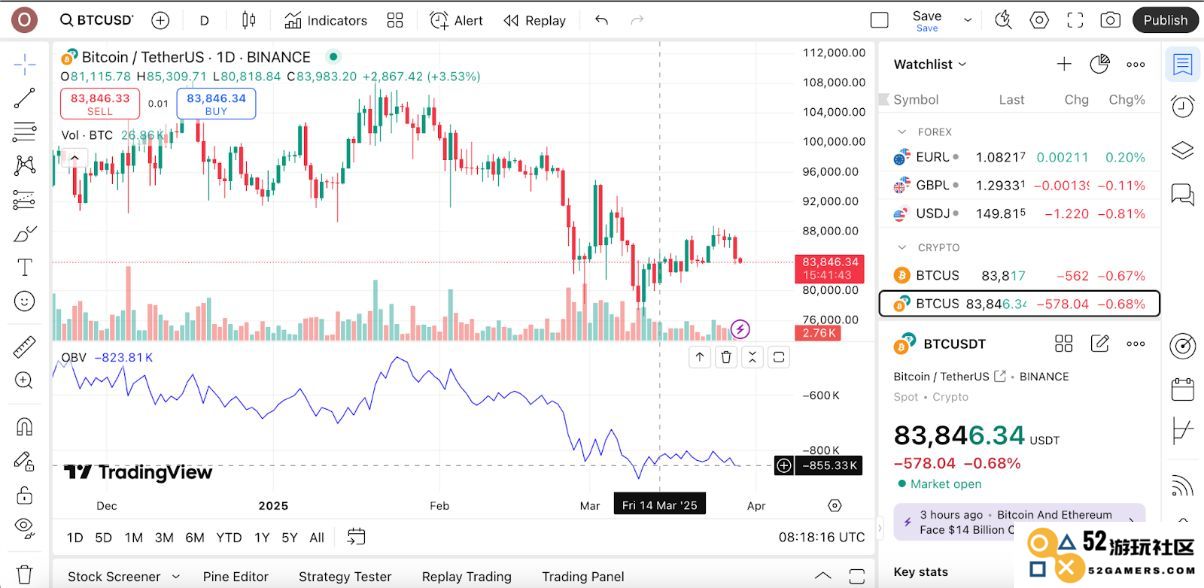Open the watchlist advanced view pie icon
The image size is (1204, 588).
tap(1099, 64)
